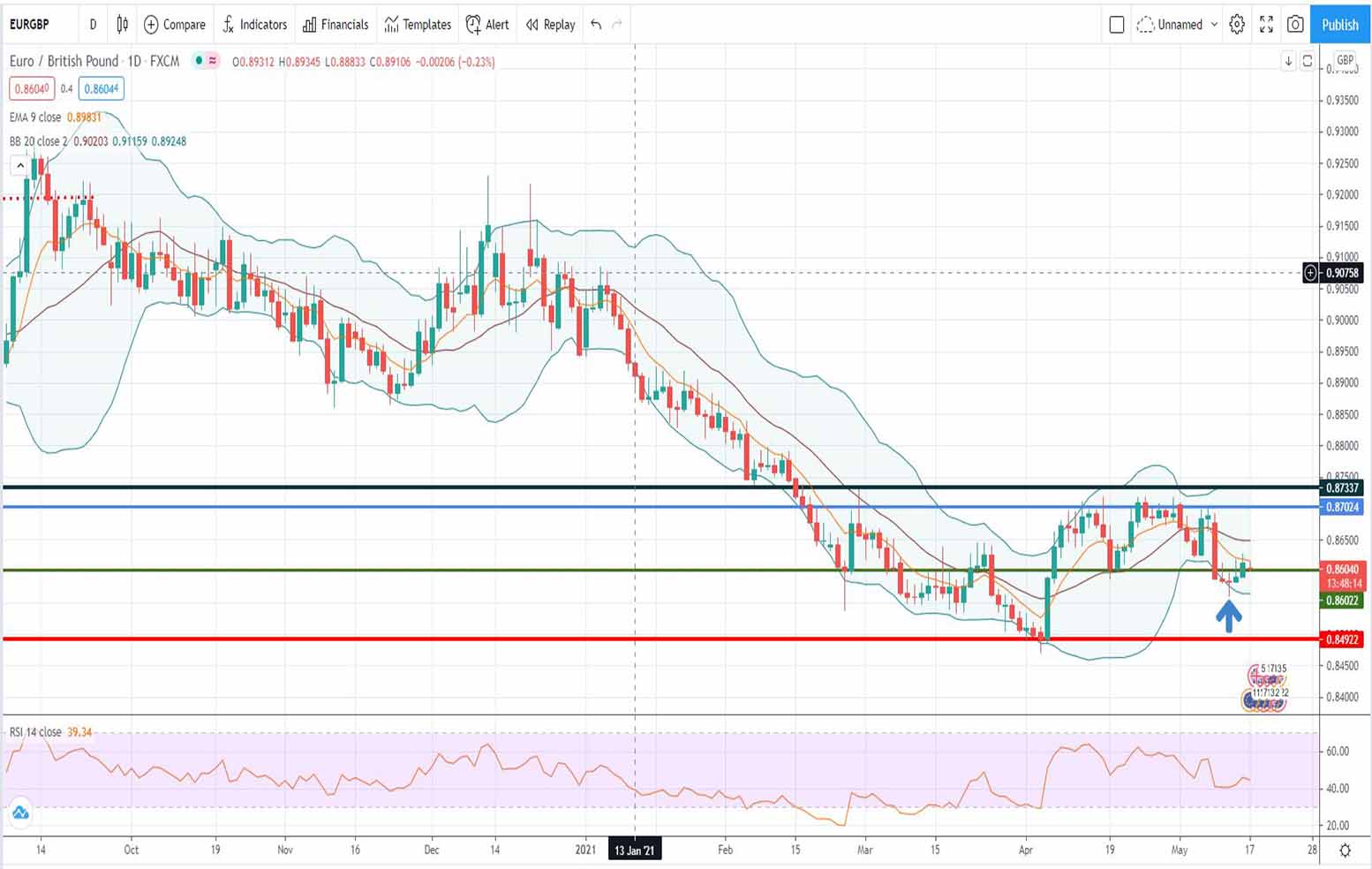1372x869 pixels.
Task: Open the D interval selector
Action: [x=93, y=25]
